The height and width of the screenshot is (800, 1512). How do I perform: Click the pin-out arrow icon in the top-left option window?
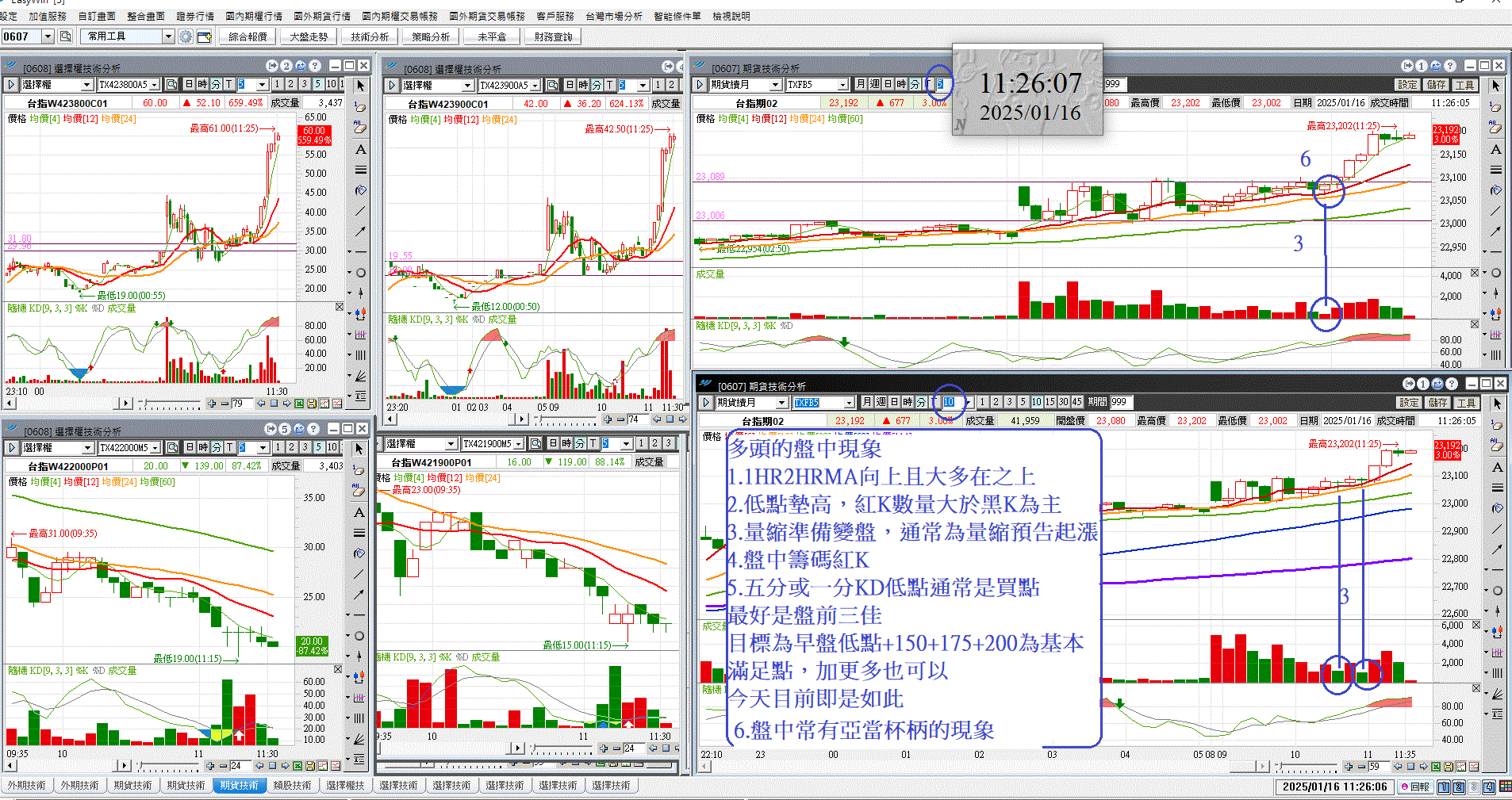(272, 66)
